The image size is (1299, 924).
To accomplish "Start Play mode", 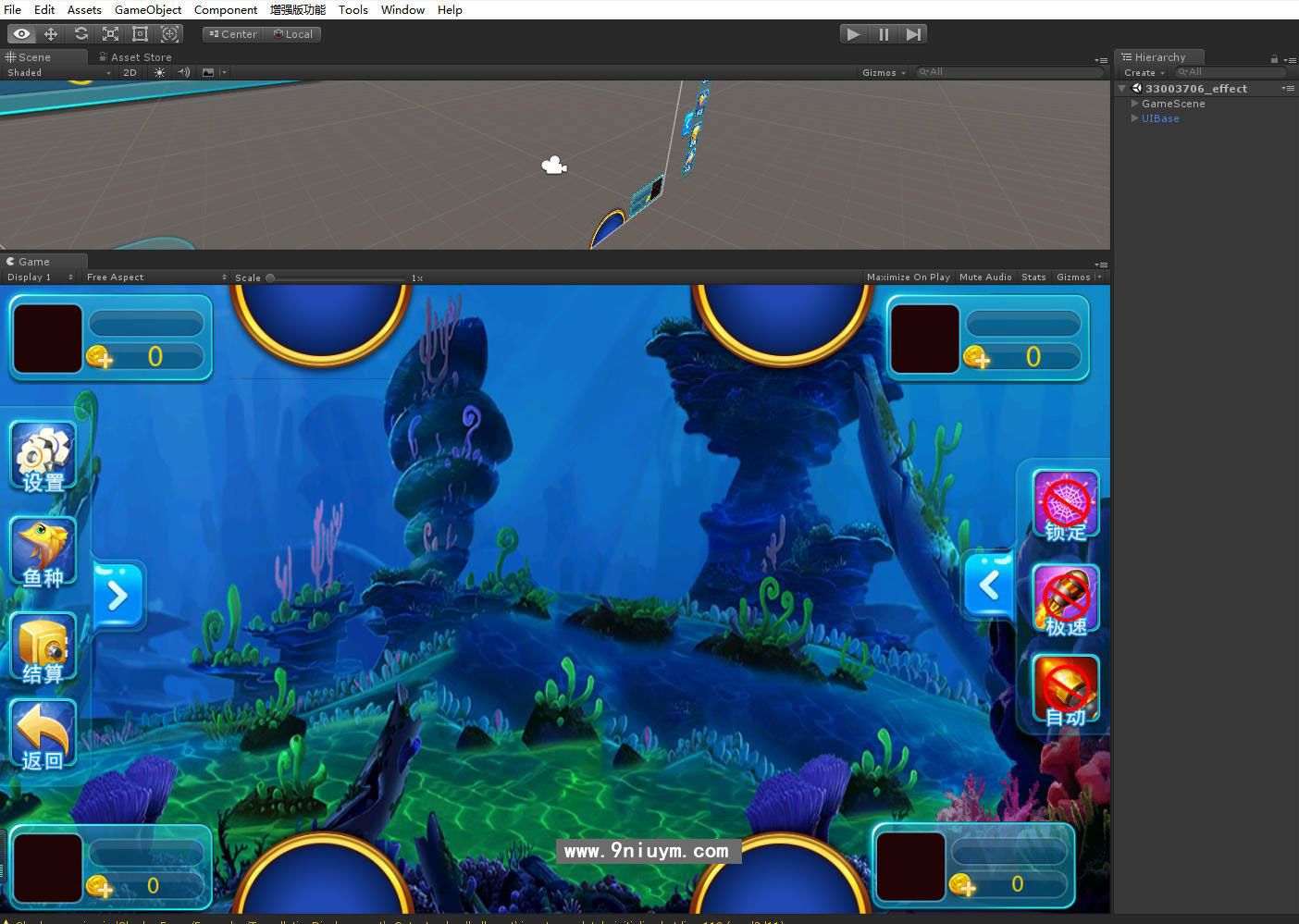I will (853, 34).
